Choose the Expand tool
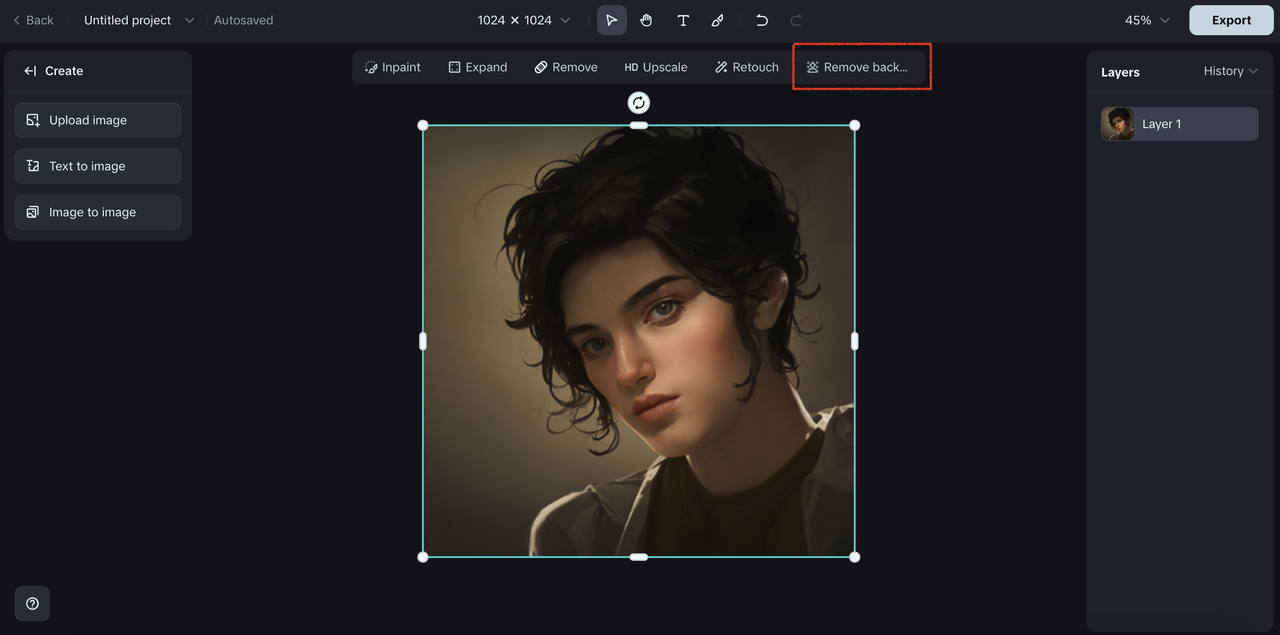Screen dimensions: 1280x635 click(x=478, y=67)
